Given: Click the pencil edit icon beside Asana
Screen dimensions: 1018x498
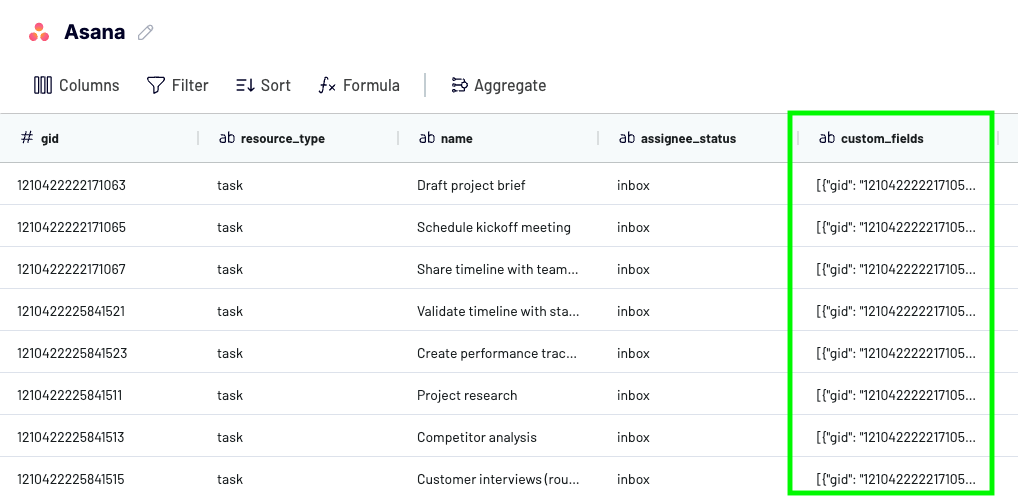Looking at the screenshot, I should pyautogui.click(x=145, y=32).
